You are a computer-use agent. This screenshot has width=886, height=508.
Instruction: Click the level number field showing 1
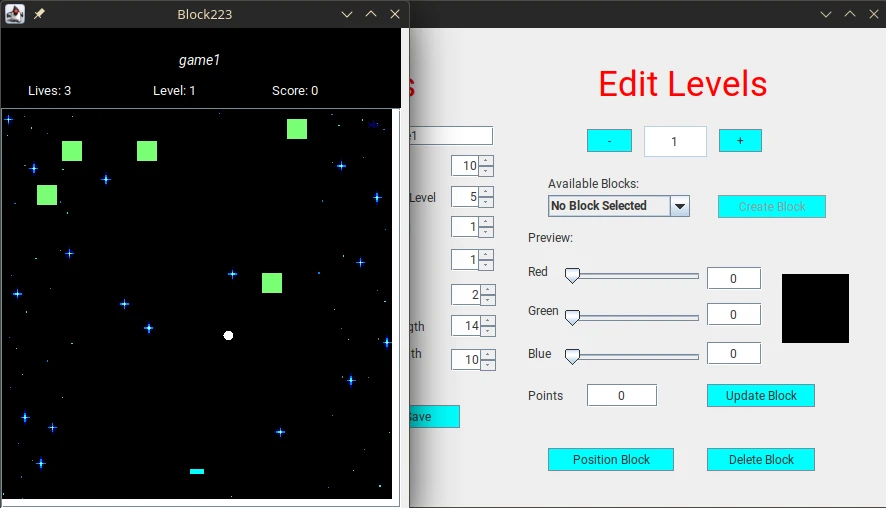(675, 141)
